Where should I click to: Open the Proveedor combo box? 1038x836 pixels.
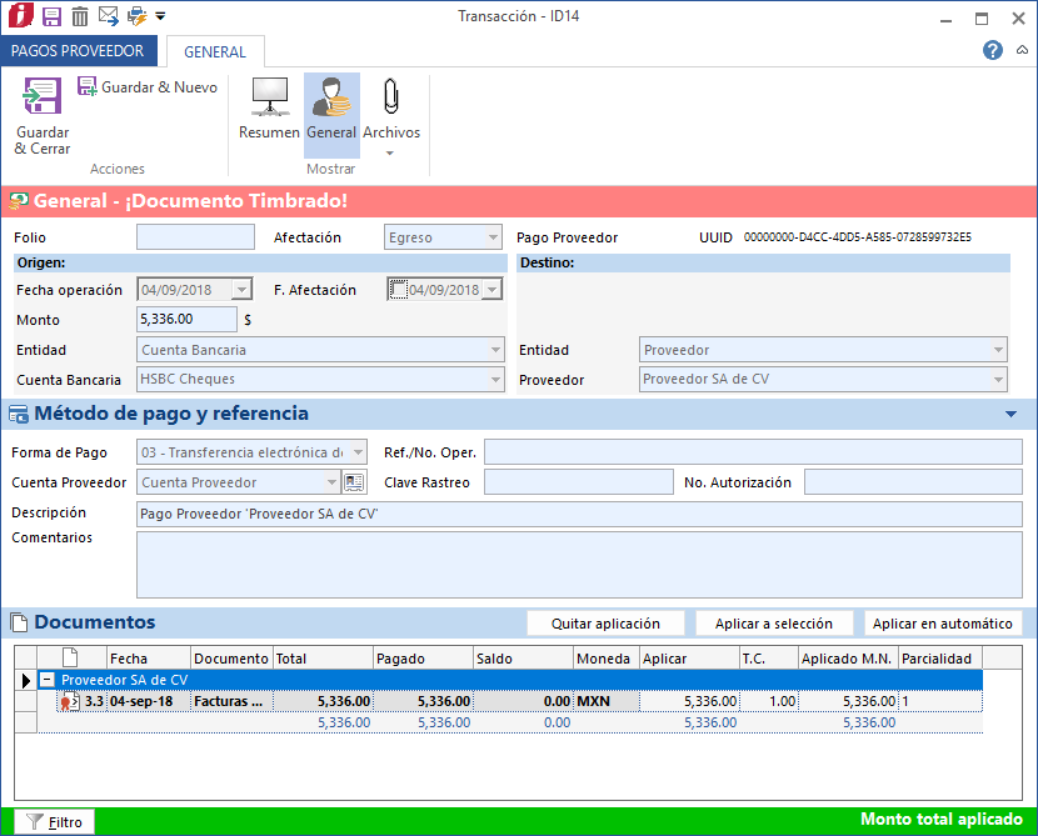click(996, 380)
